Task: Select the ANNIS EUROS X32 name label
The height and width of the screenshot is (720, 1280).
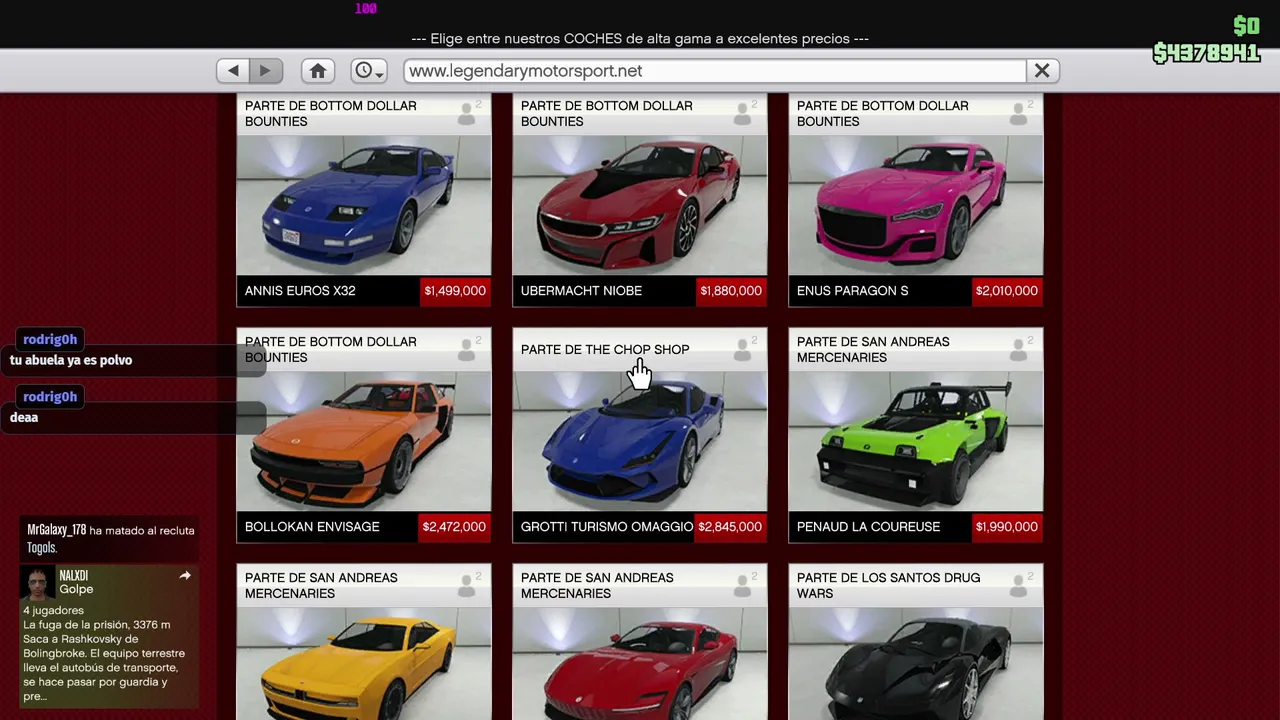Action: 300,291
